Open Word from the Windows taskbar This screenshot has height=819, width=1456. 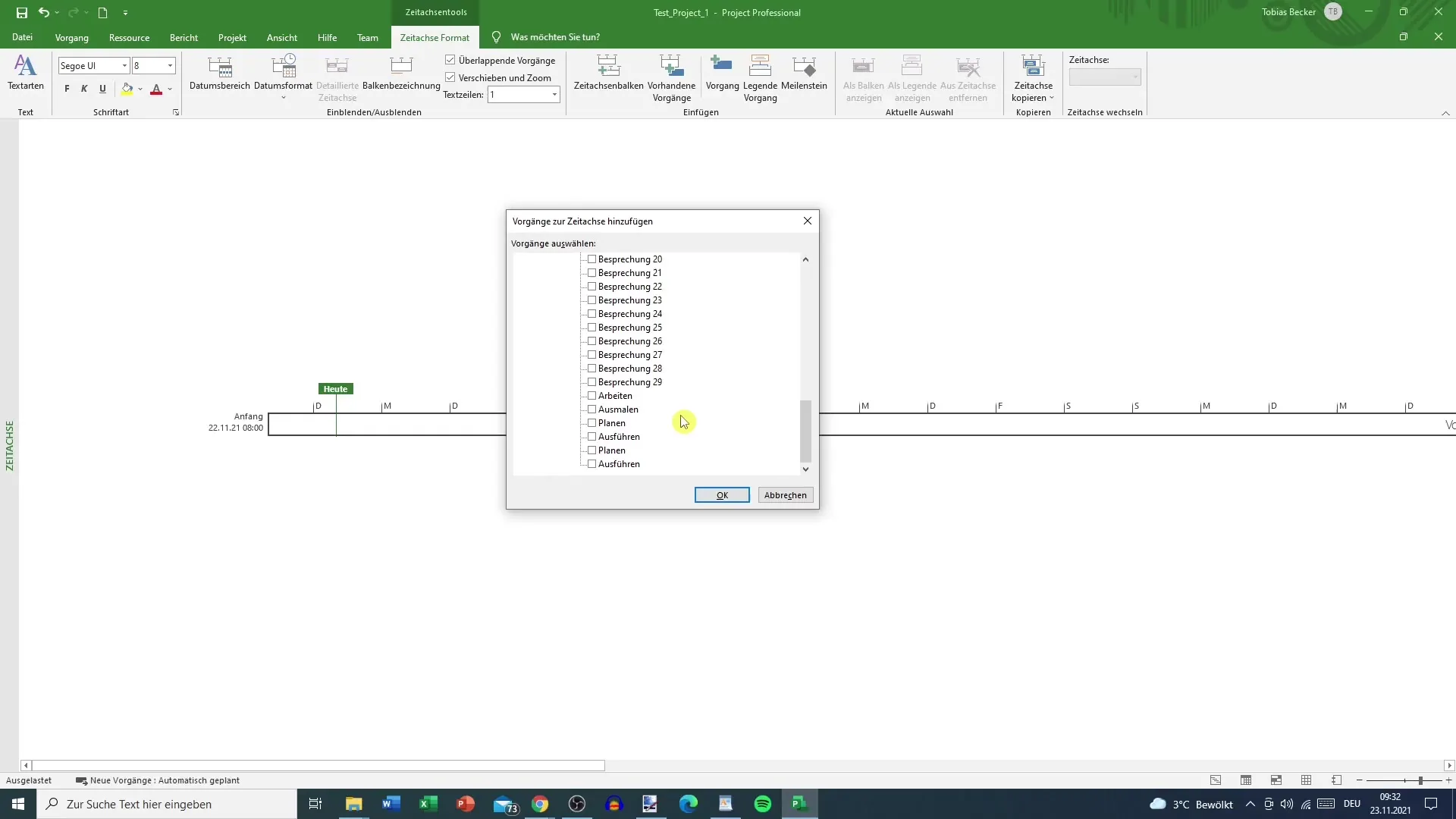[391, 804]
